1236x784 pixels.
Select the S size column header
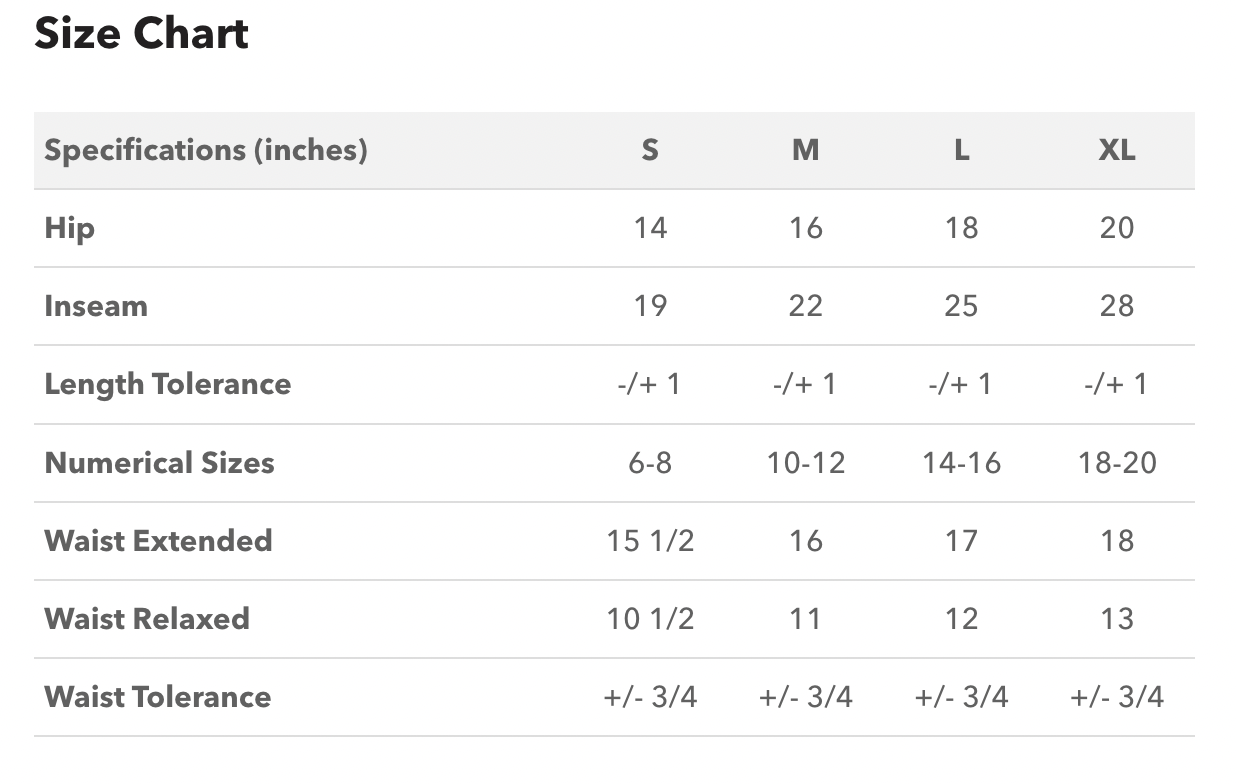[650, 150]
